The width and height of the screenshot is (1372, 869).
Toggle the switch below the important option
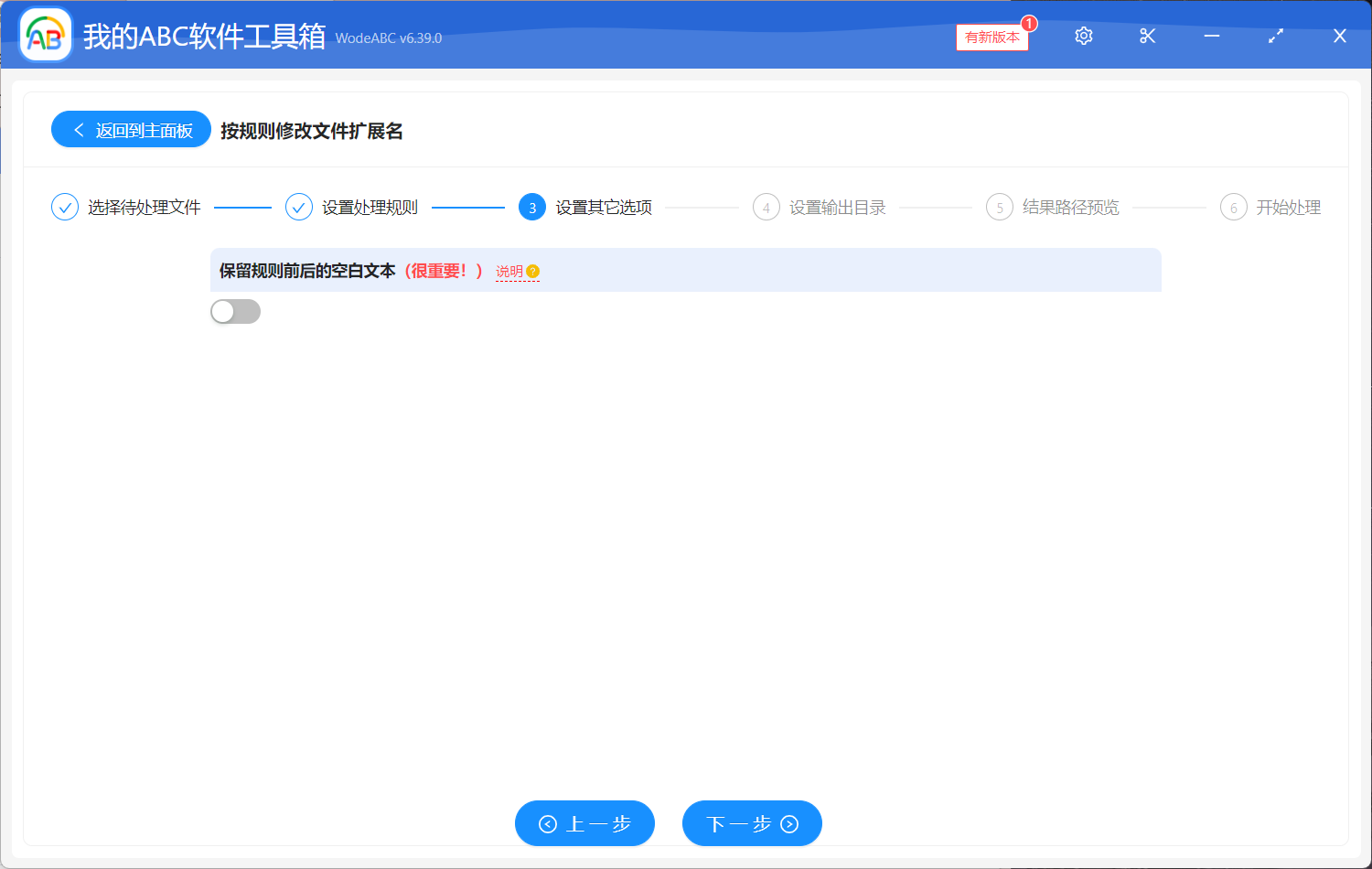pyautogui.click(x=235, y=311)
